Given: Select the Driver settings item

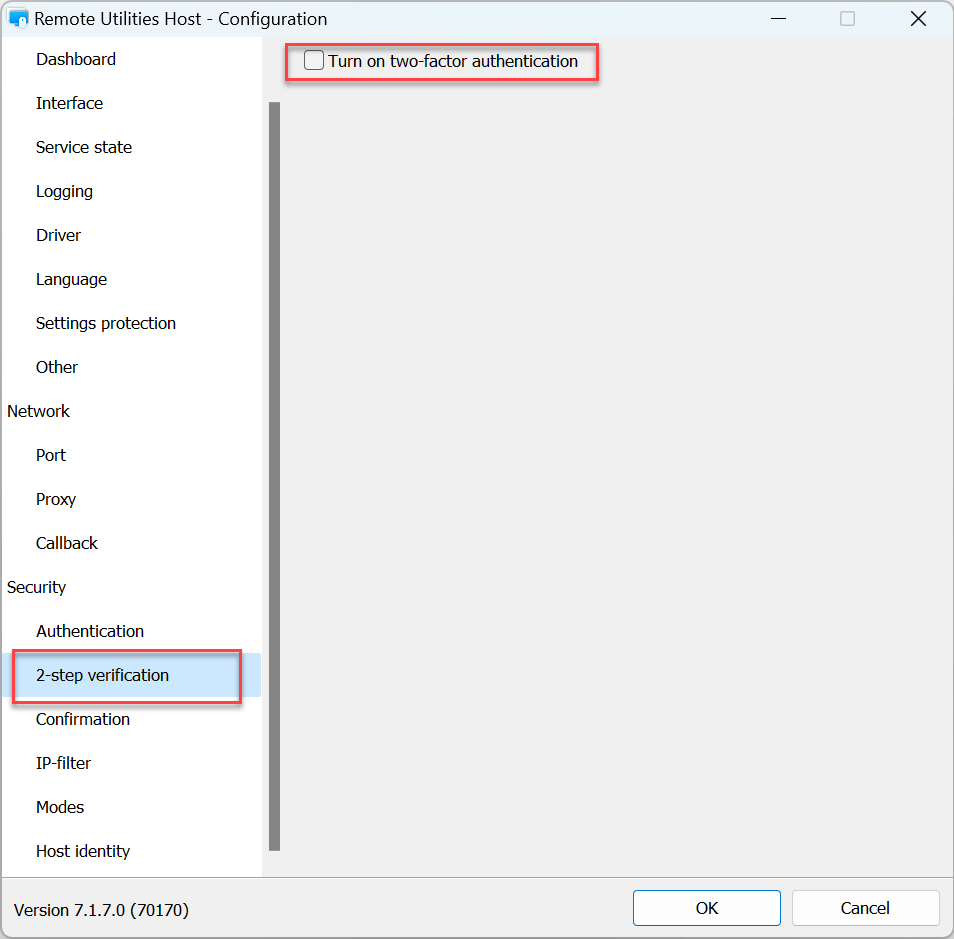Looking at the screenshot, I should (58, 235).
